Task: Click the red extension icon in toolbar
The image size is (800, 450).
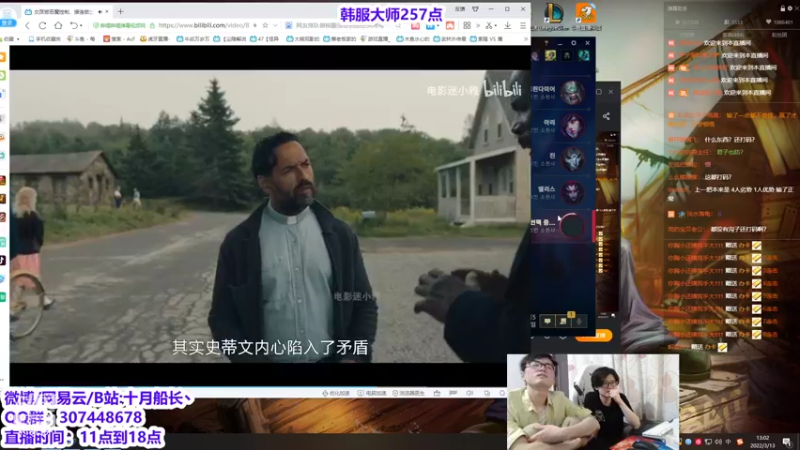Action: [416, 25]
